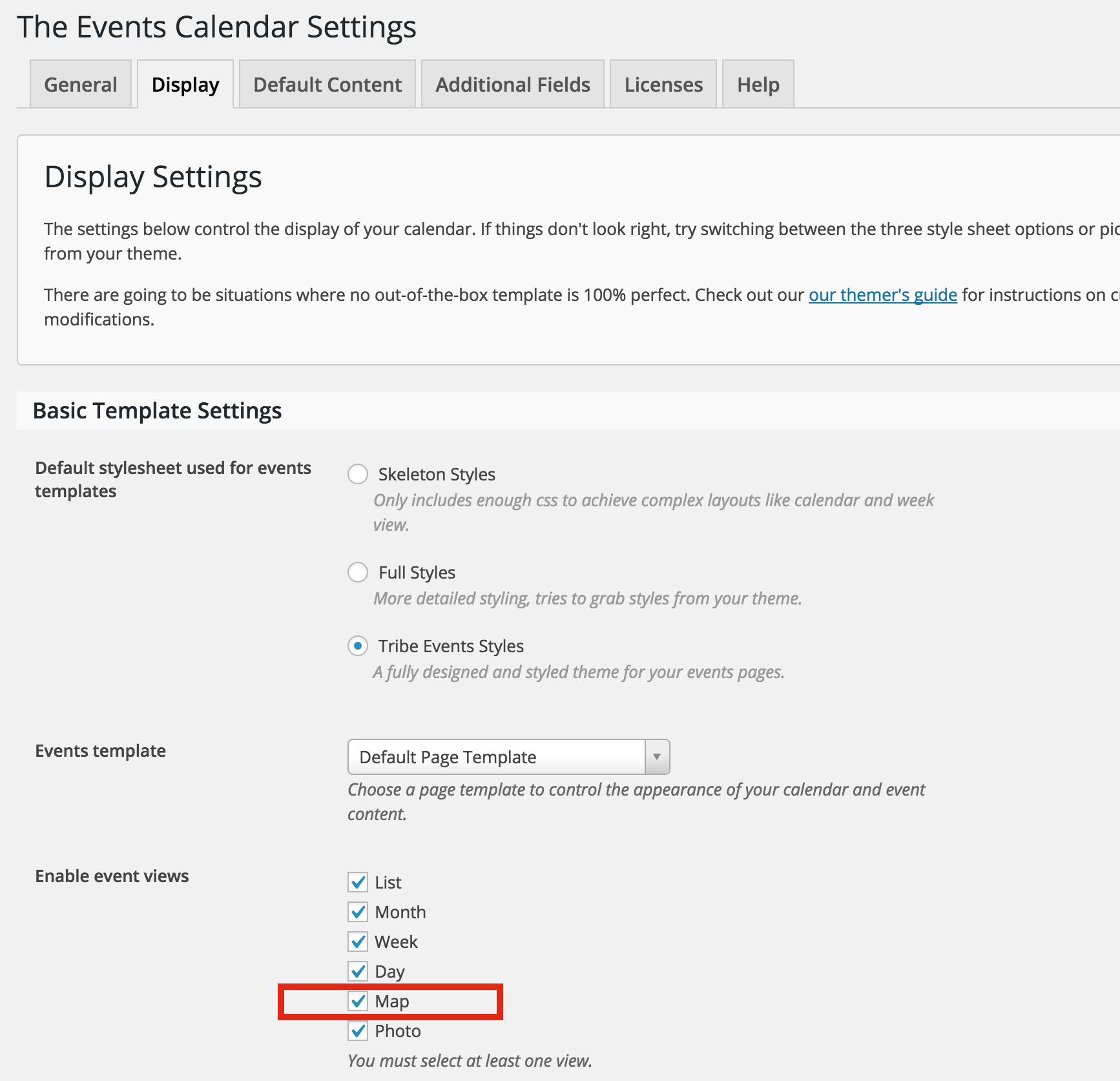
Task: Toggle the Photo view checkbox
Action: click(x=358, y=1031)
